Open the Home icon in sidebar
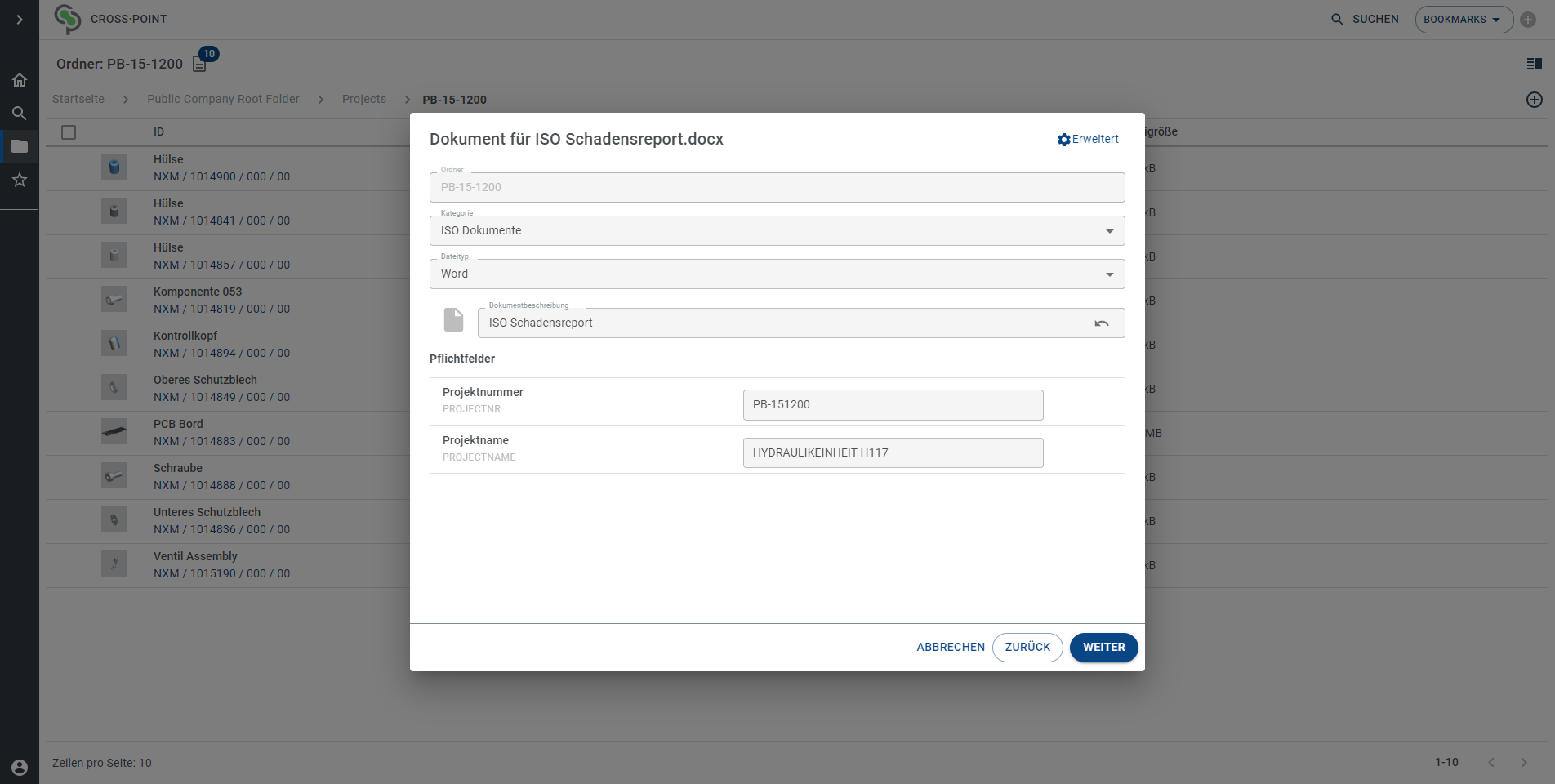1555x784 pixels. 20,80
